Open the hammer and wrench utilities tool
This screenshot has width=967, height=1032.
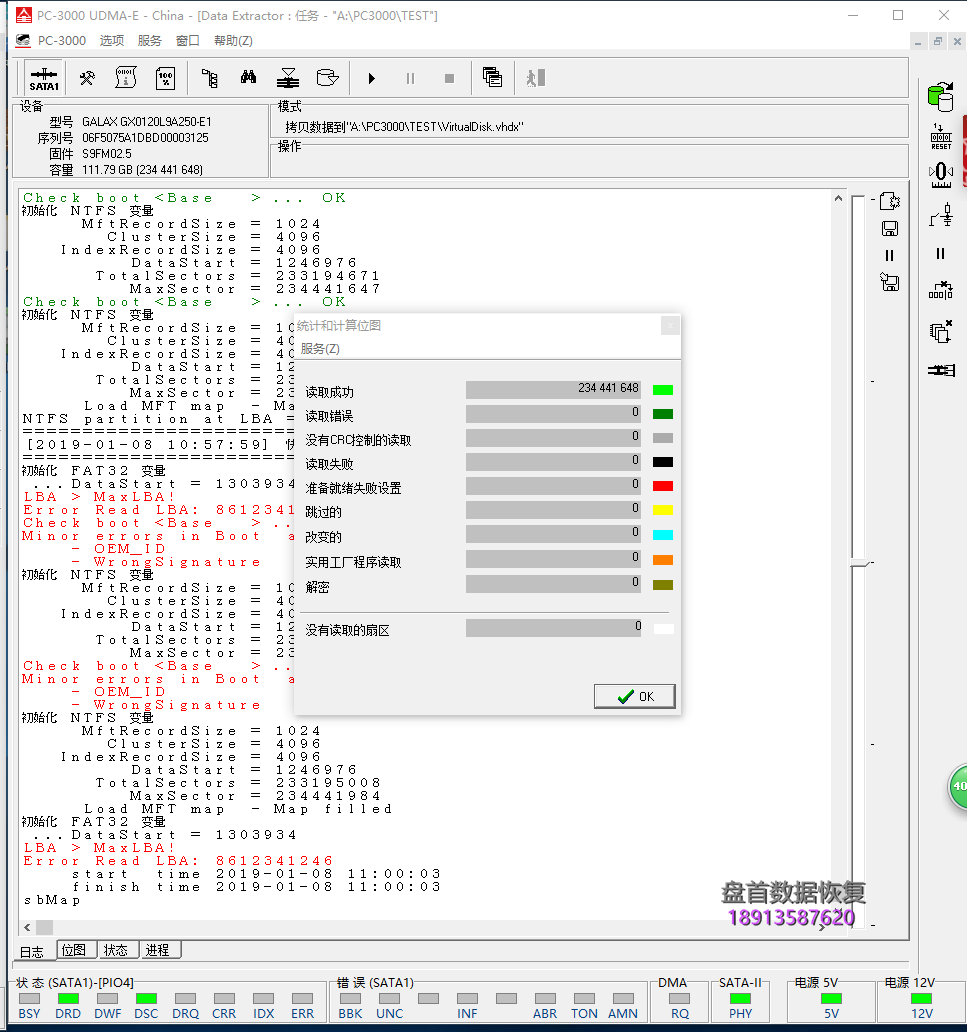click(87, 78)
